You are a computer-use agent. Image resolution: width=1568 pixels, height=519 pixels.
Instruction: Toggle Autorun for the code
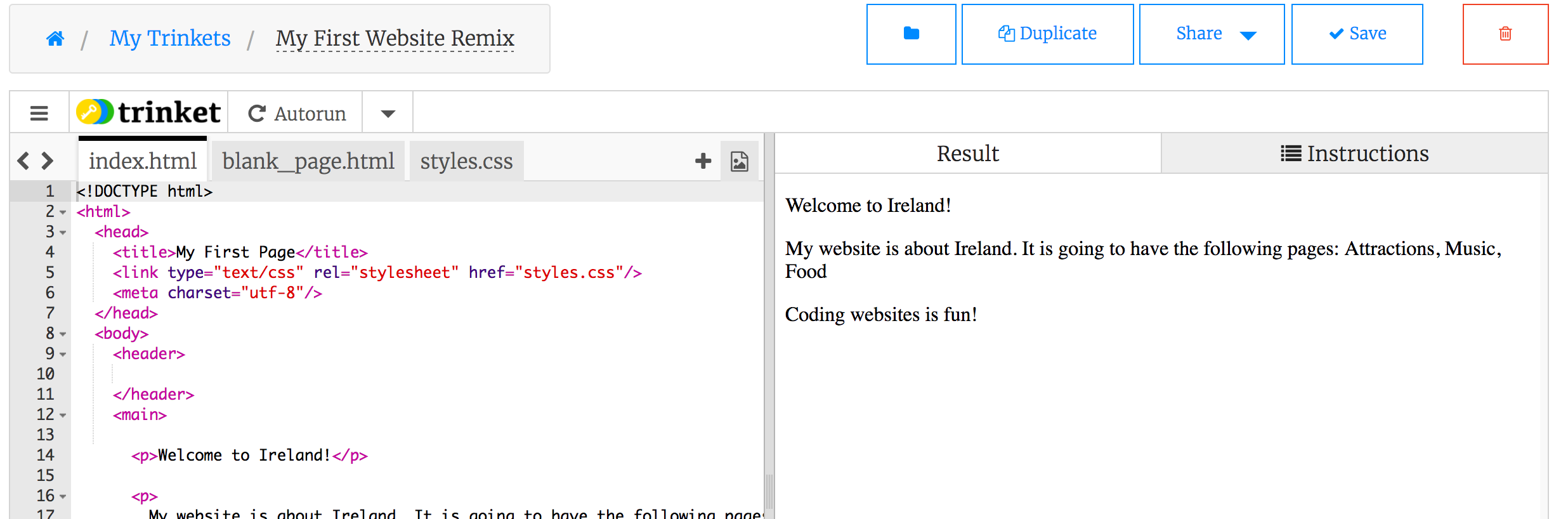pos(297,114)
